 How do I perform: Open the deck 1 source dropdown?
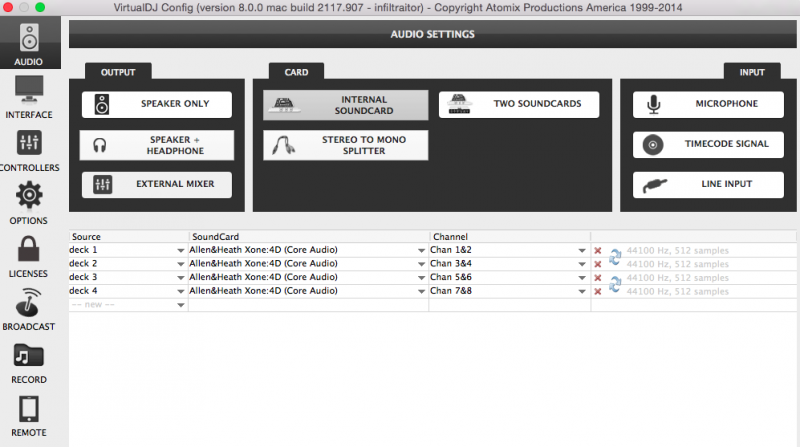click(x=180, y=251)
